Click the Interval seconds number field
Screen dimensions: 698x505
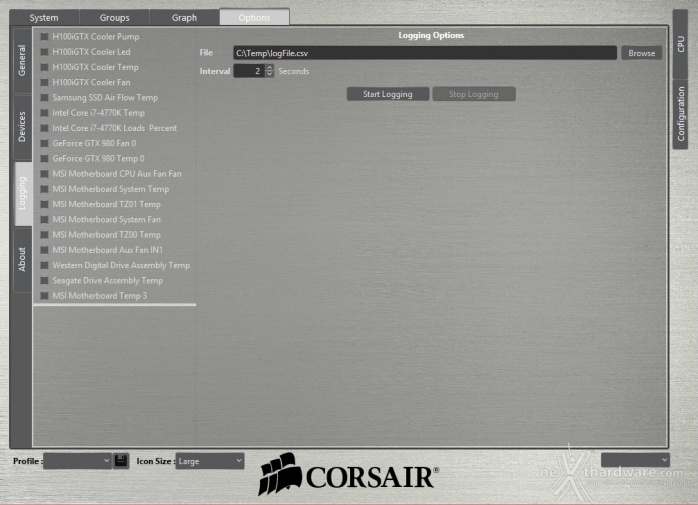pyautogui.click(x=249, y=71)
